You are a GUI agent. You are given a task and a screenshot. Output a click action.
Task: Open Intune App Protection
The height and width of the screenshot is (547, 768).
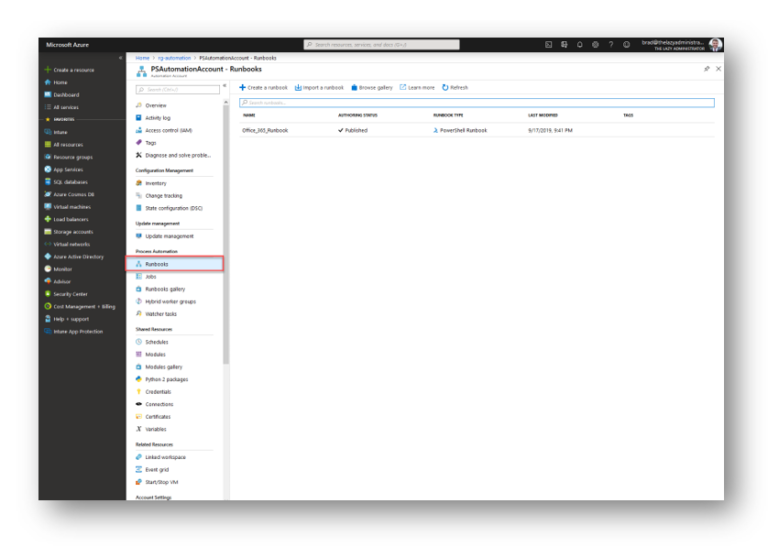coord(73,332)
